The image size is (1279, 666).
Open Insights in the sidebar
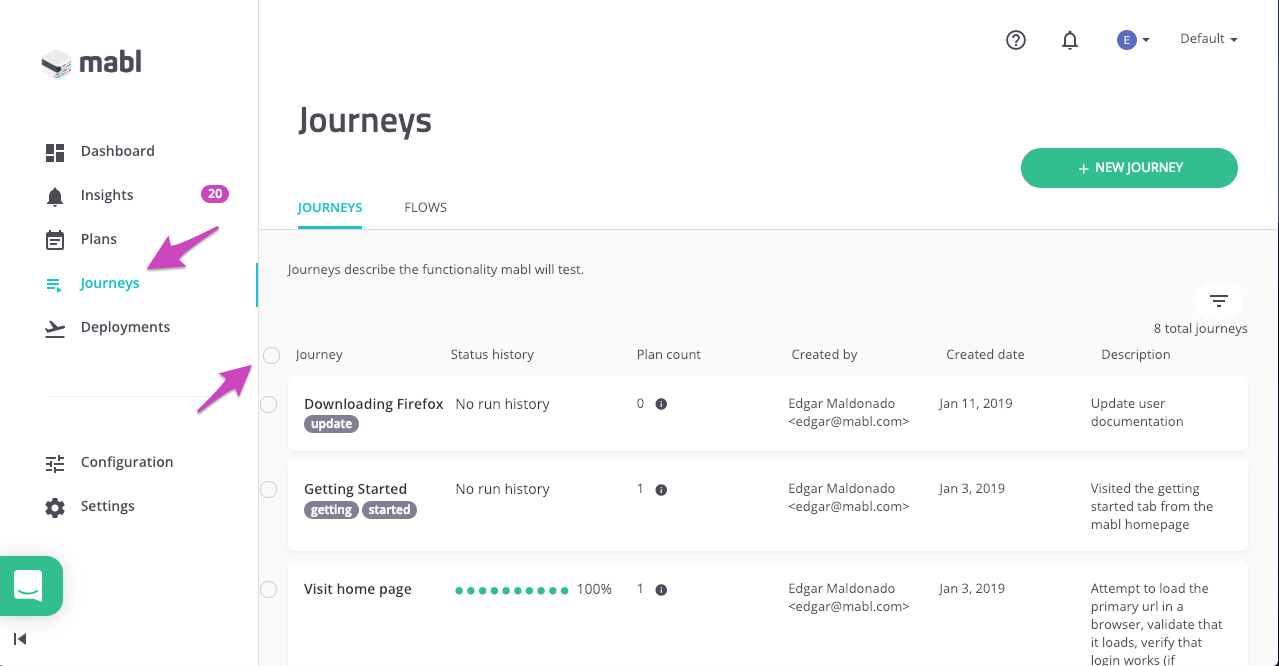107,195
